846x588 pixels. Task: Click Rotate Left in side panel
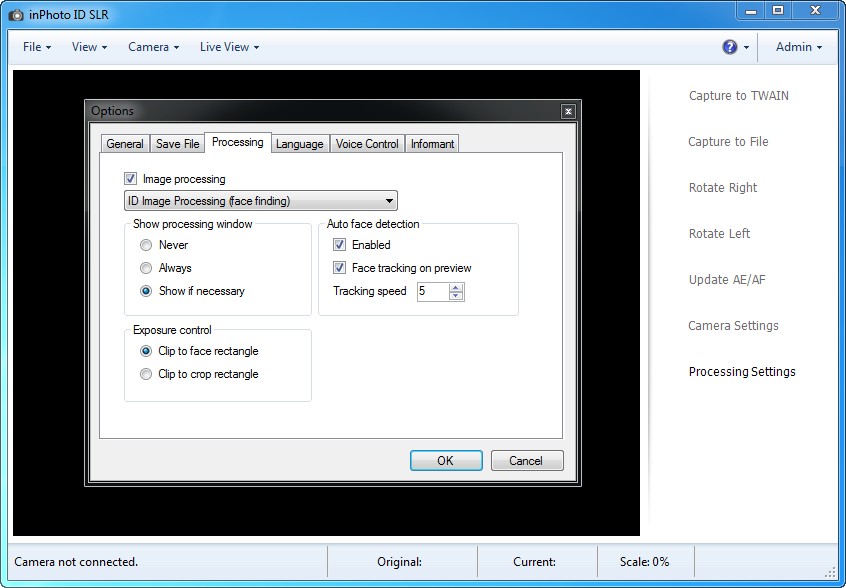(x=719, y=234)
